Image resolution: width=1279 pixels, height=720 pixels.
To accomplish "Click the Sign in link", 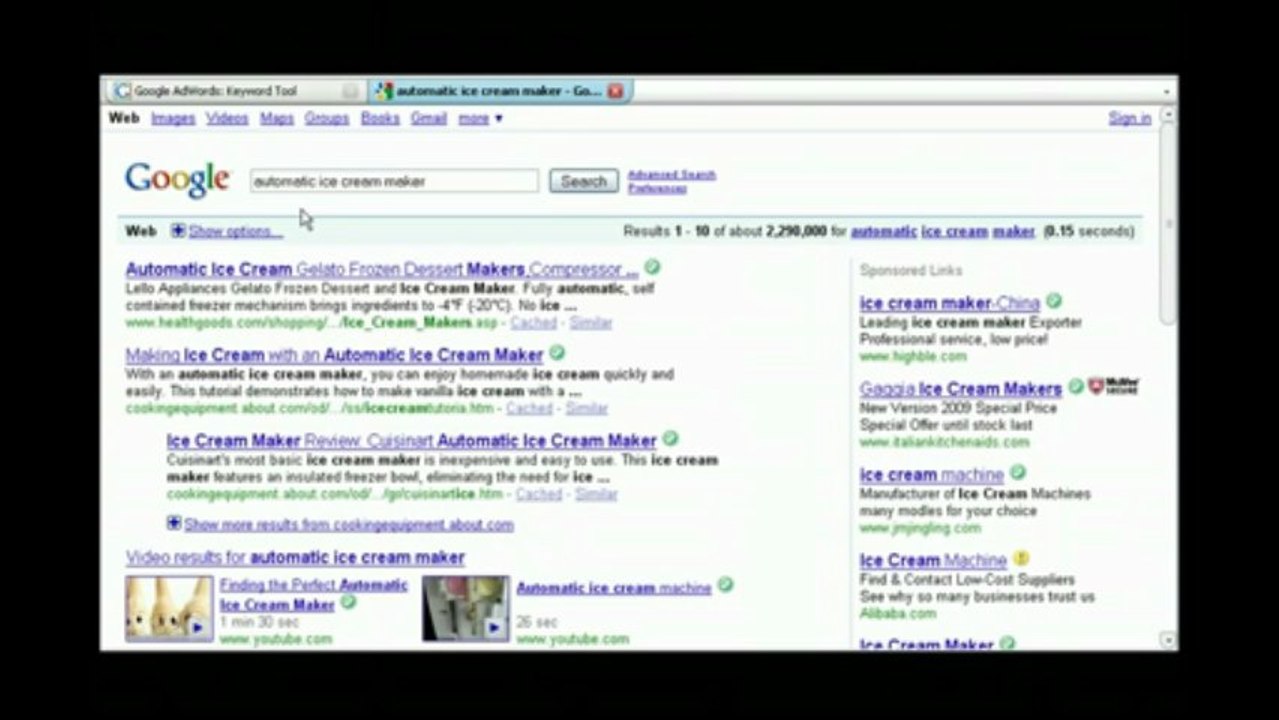I will tap(1130, 118).
